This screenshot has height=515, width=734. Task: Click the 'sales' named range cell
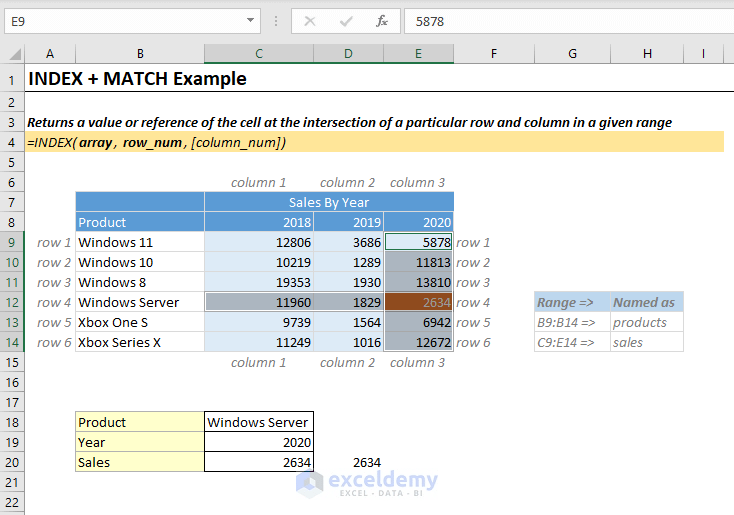(647, 343)
